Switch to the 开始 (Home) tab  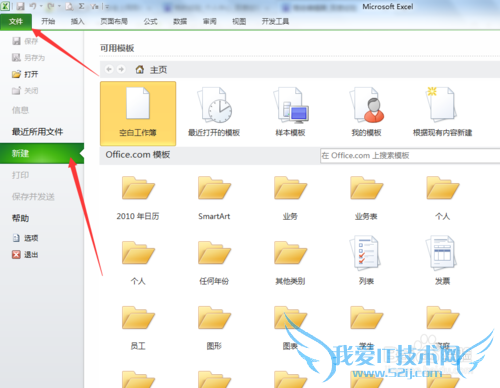[48, 22]
